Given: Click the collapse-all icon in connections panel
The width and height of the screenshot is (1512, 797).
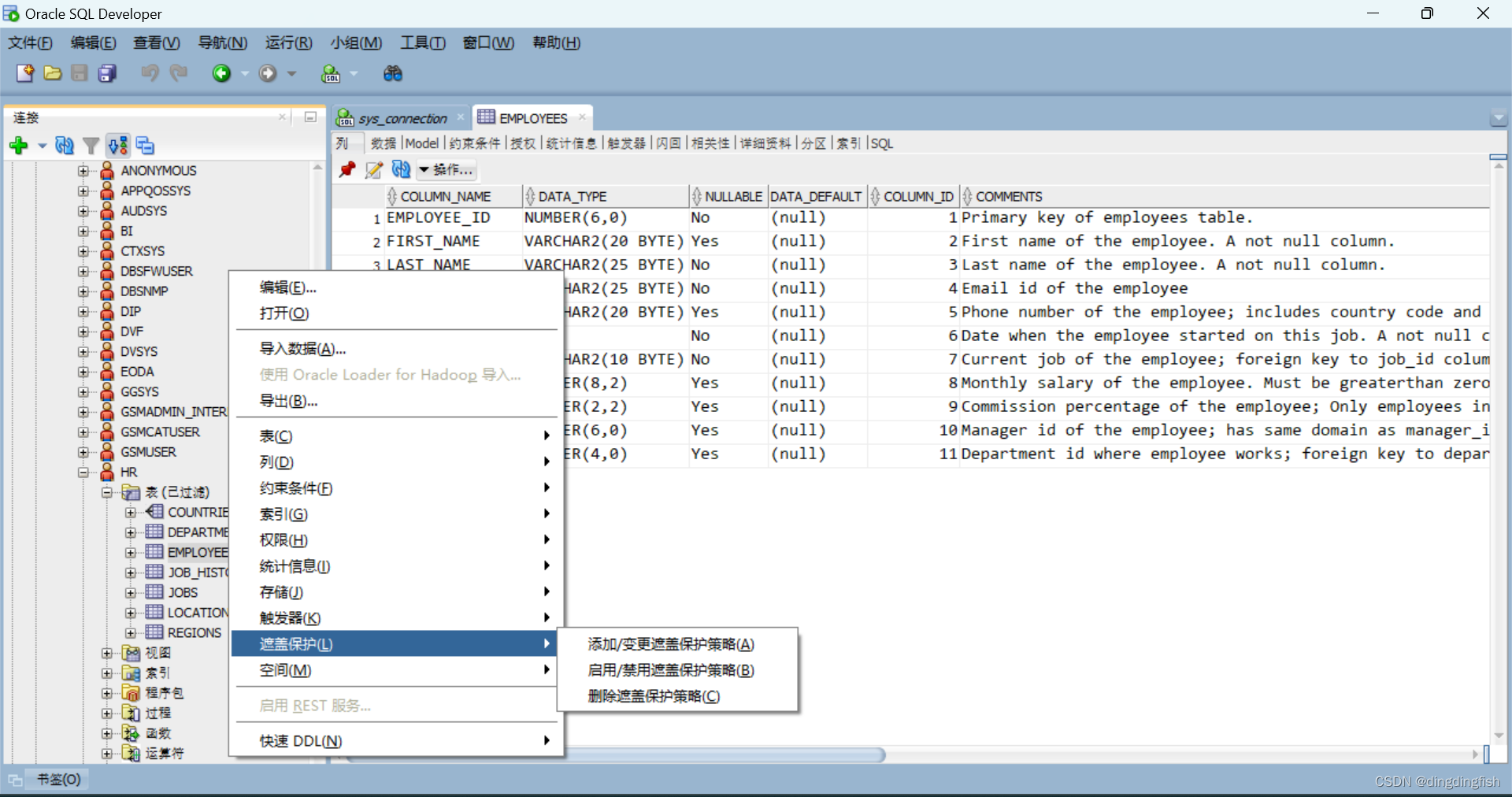Looking at the screenshot, I should coord(146,146).
